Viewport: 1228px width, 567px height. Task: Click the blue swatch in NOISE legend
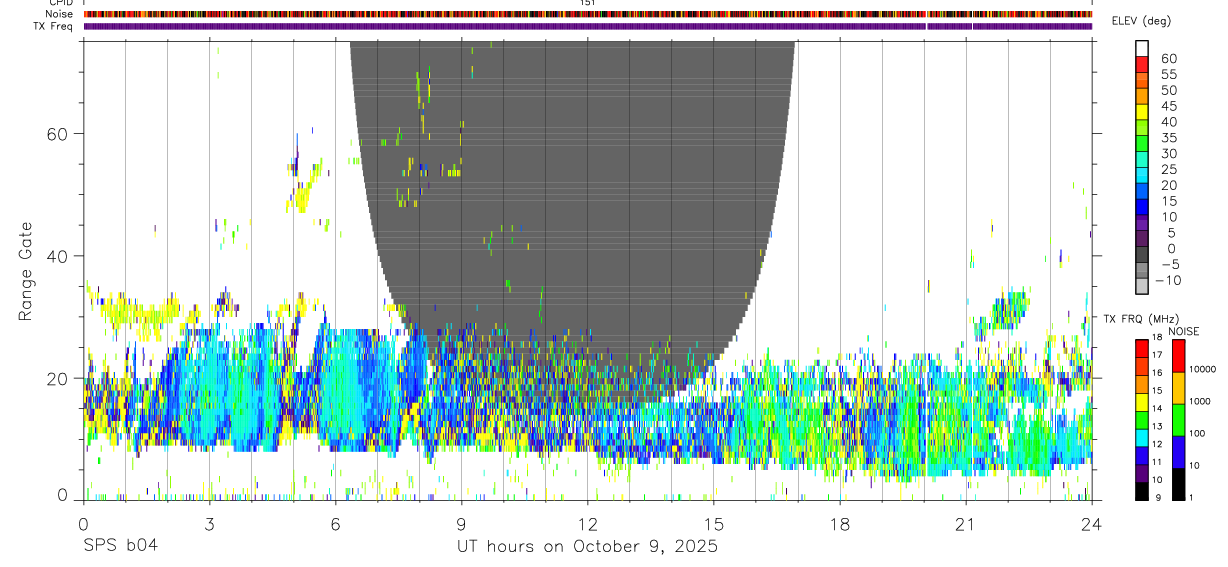coord(1177,451)
